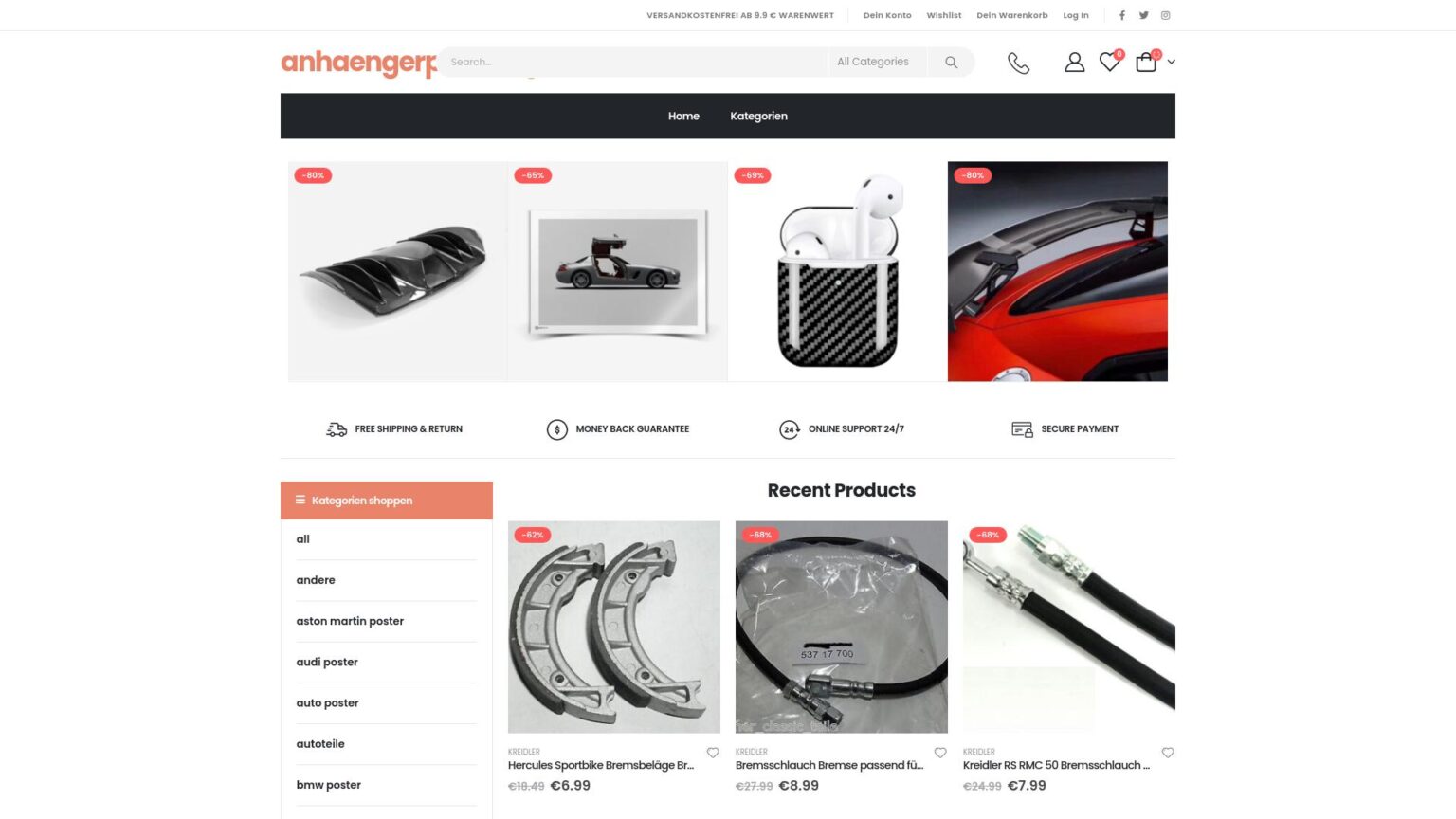The image size is (1456, 819).
Task: Open the Twitter social icon
Action: (1143, 15)
